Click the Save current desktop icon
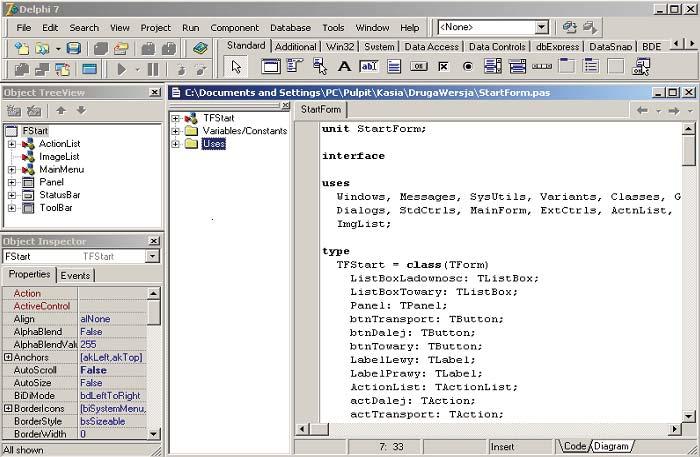Viewport: 700px width, 457px height. pos(569,28)
